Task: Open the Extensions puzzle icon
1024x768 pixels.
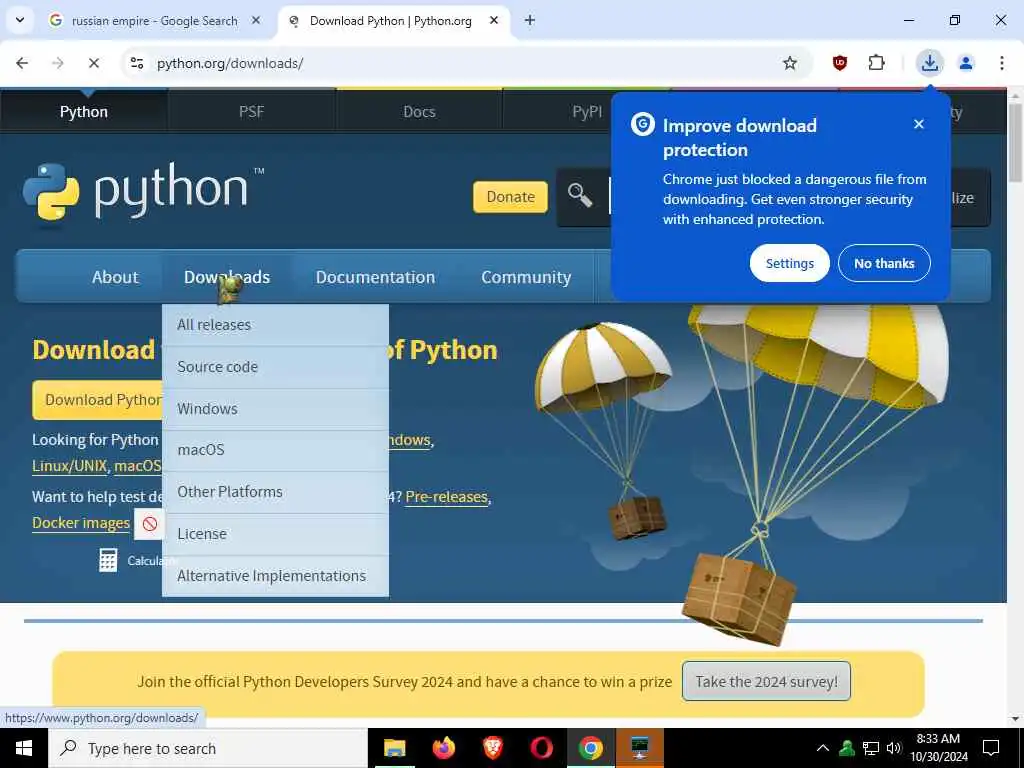Action: (x=876, y=63)
